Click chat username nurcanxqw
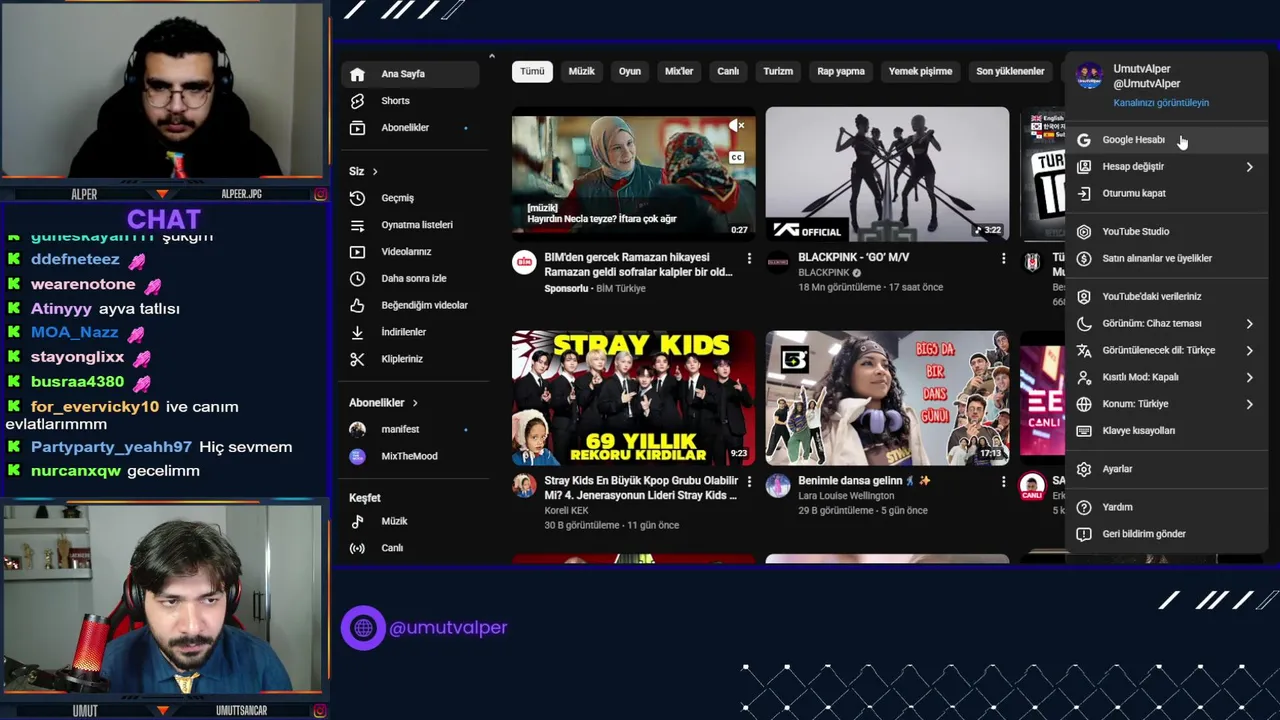 point(76,471)
